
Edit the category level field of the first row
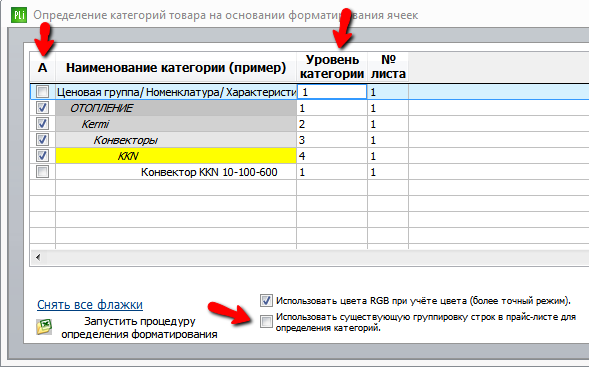coord(332,92)
